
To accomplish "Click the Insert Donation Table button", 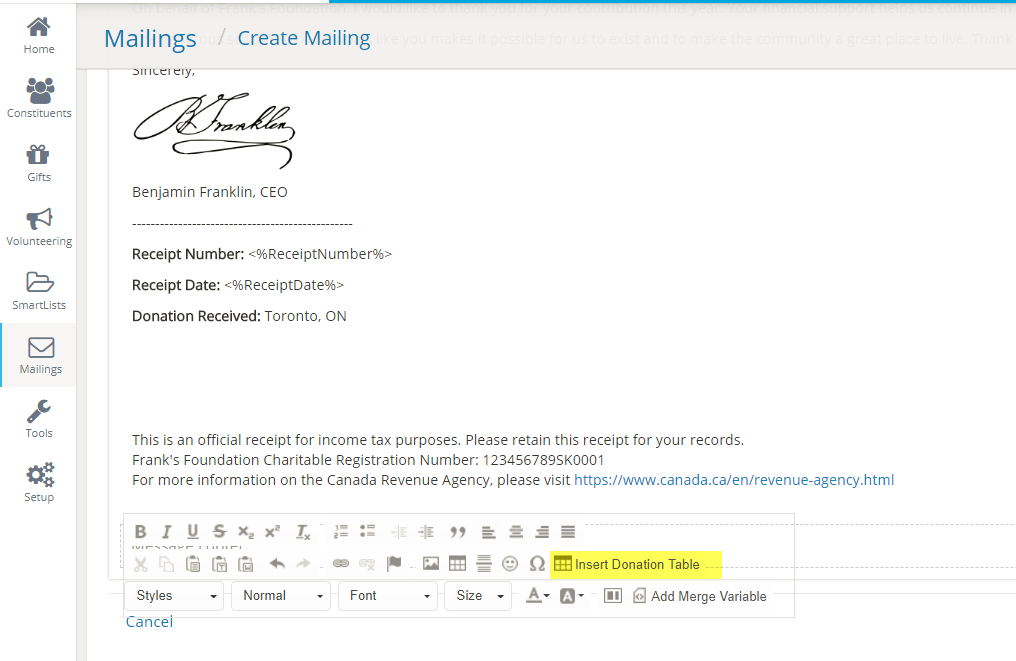I will click(627, 564).
